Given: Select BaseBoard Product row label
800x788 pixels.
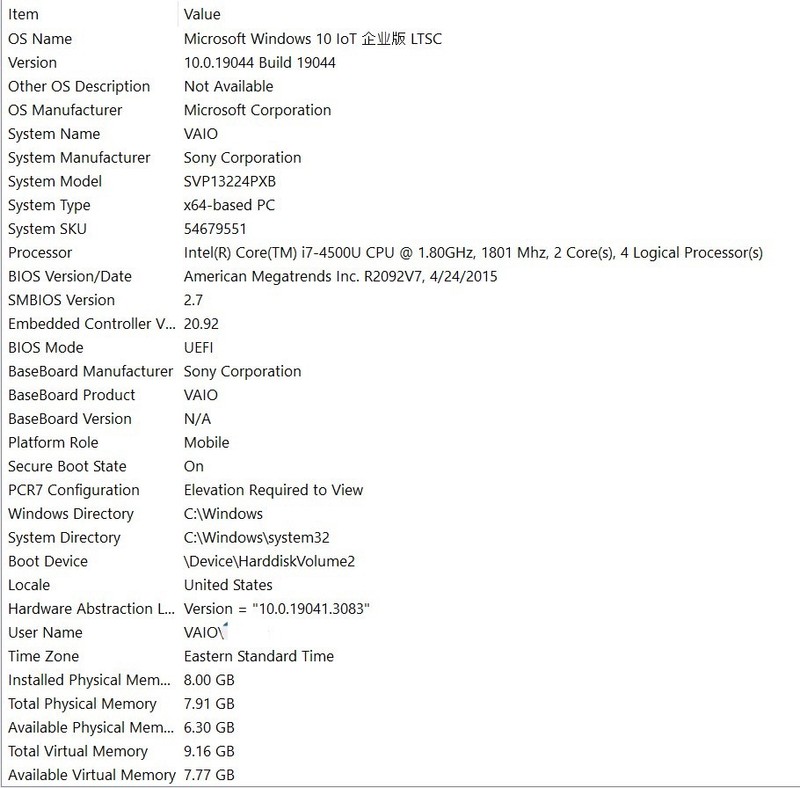Looking at the screenshot, I should [71, 395].
